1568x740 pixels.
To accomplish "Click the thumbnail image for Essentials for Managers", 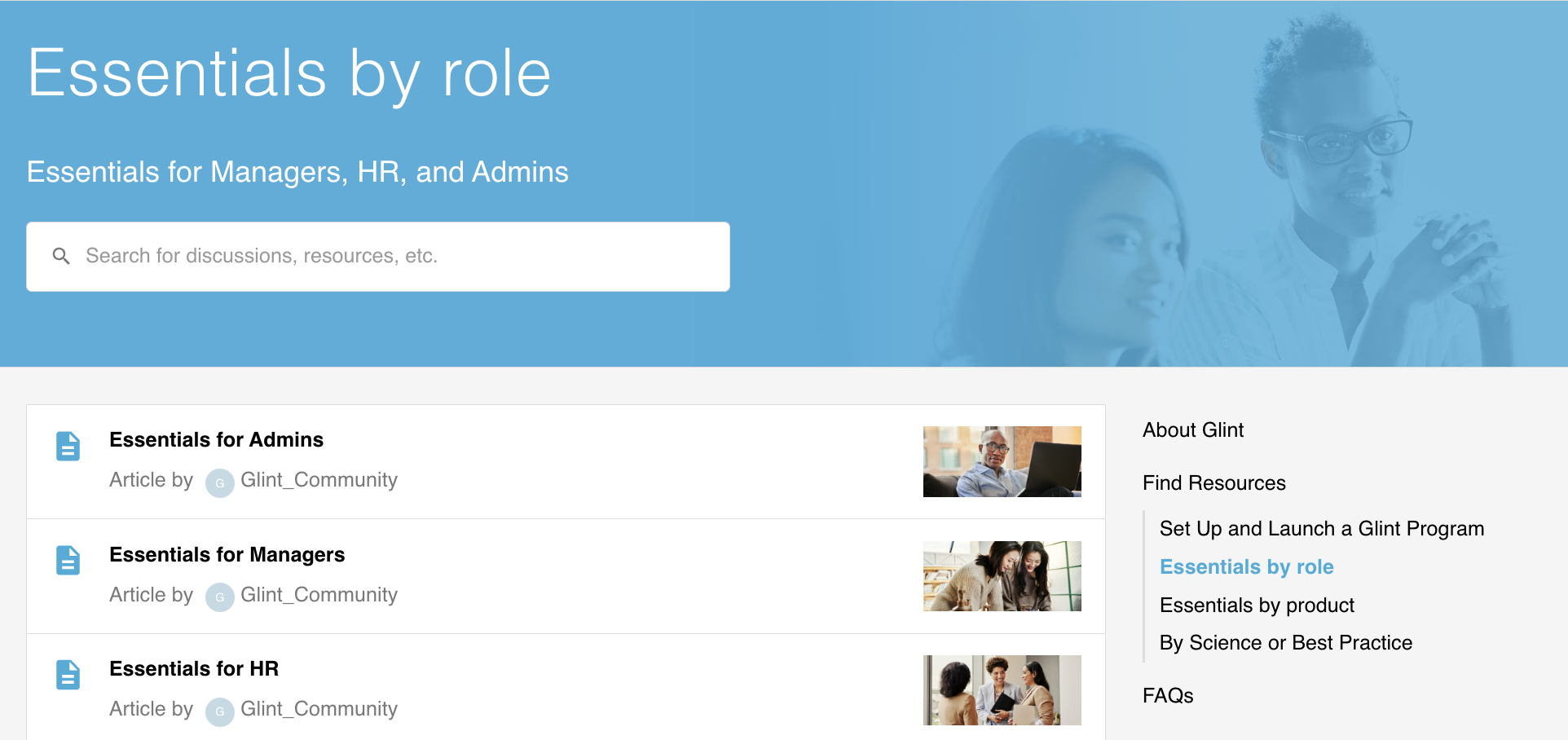I will [1002, 576].
